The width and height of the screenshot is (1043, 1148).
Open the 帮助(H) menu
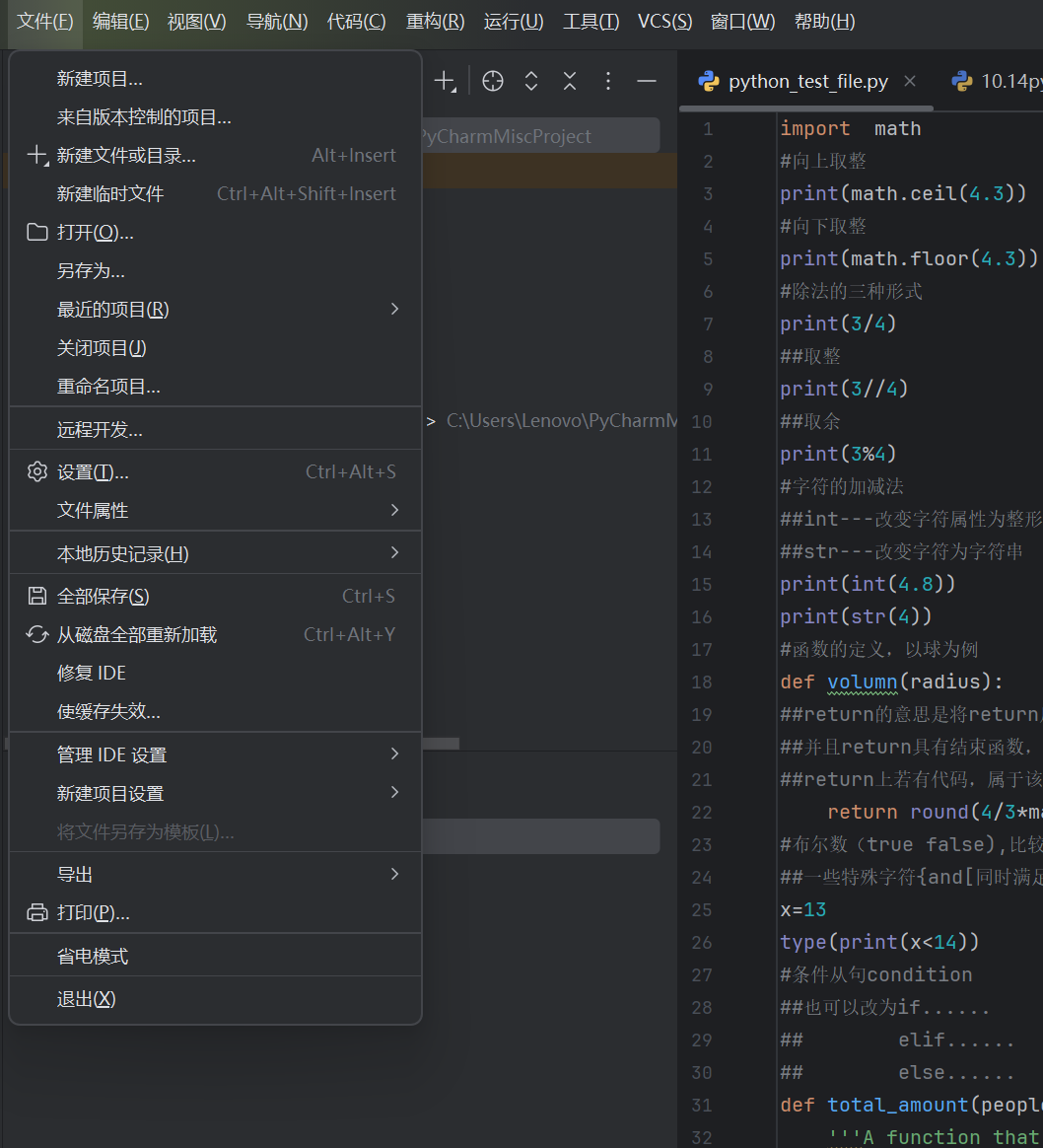point(824,22)
